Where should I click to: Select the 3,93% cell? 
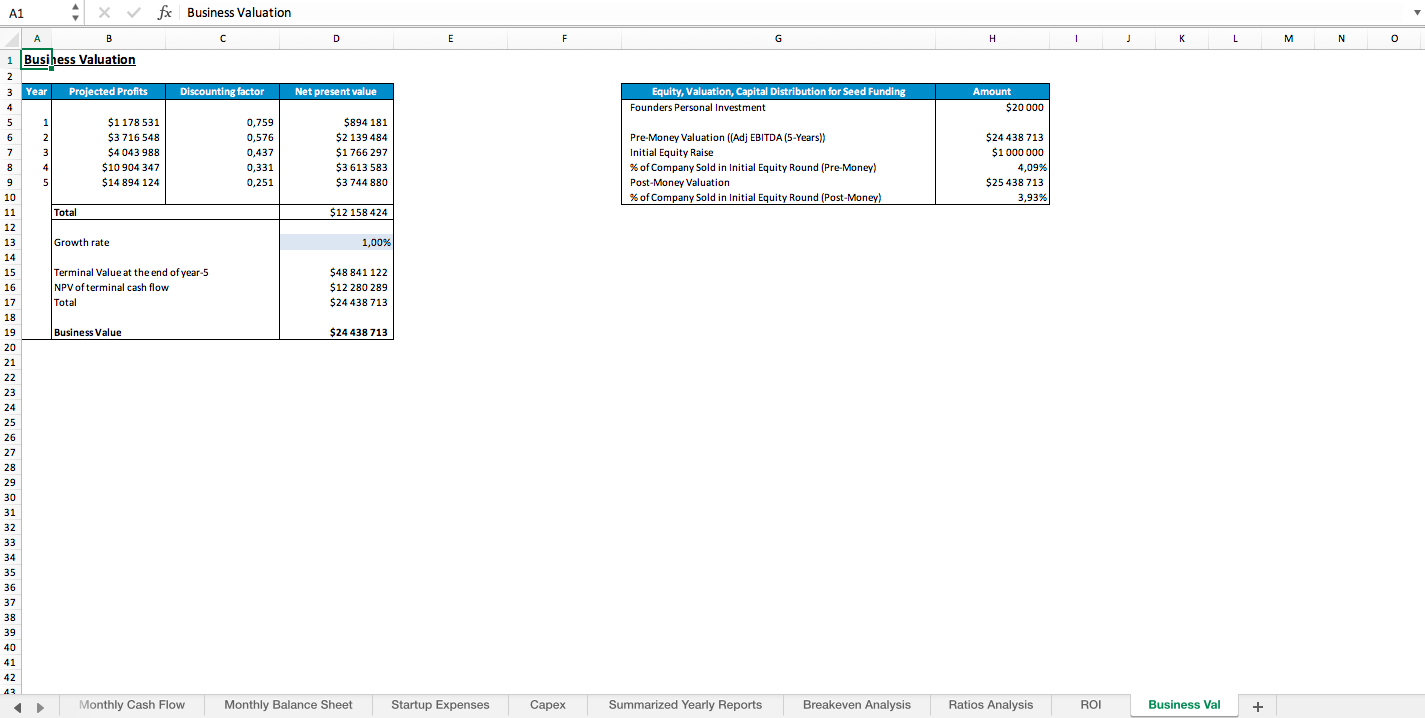[992, 197]
